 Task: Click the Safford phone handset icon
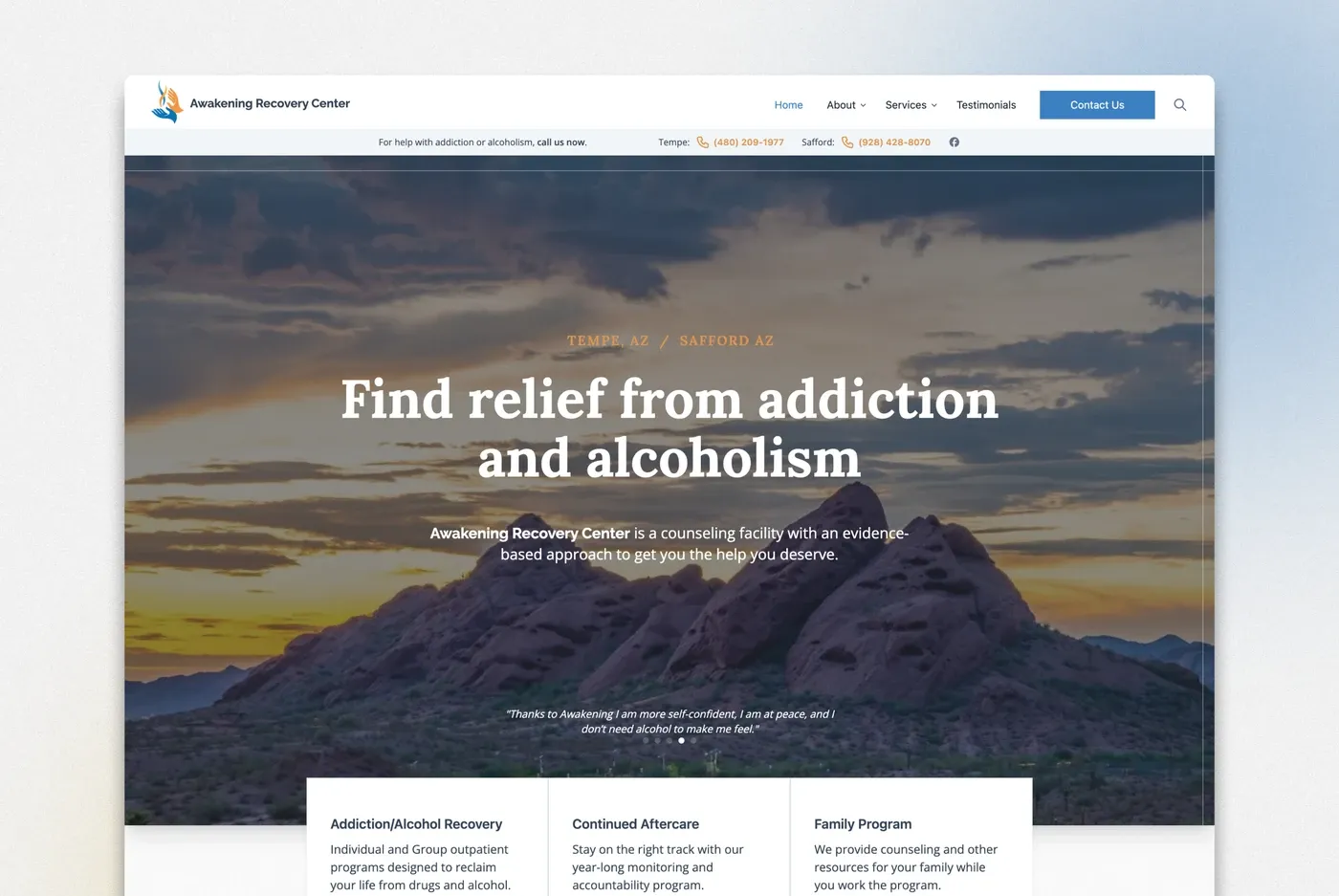point(847,142)
